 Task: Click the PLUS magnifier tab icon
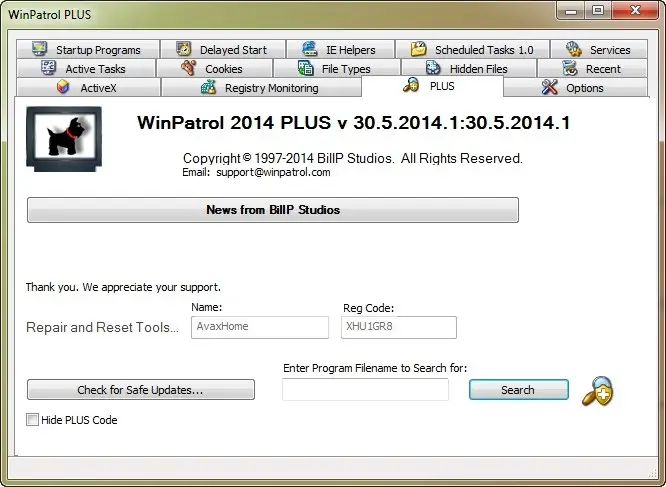click(411, 85)
